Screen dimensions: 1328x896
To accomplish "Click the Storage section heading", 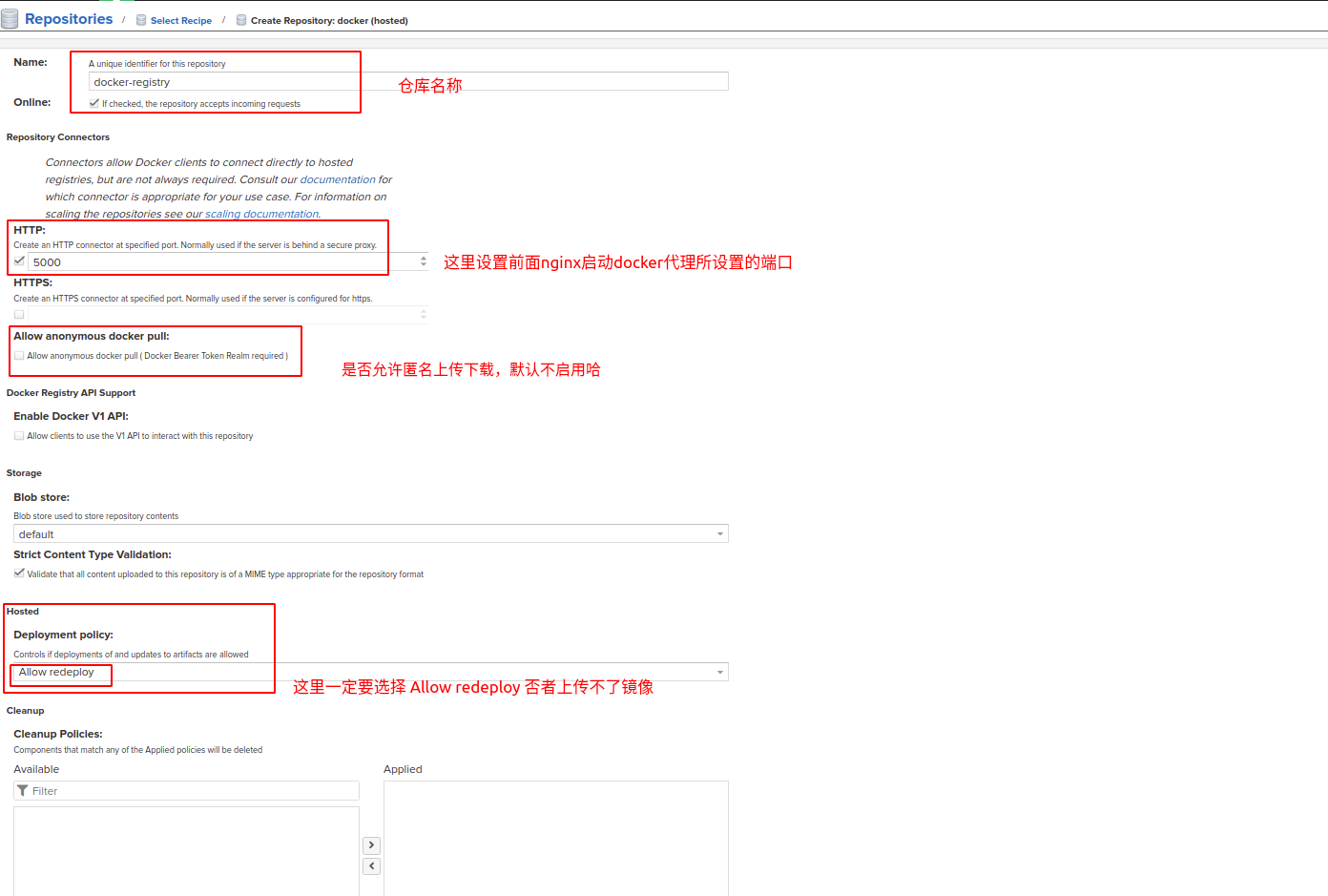I will tap(24, 473).
